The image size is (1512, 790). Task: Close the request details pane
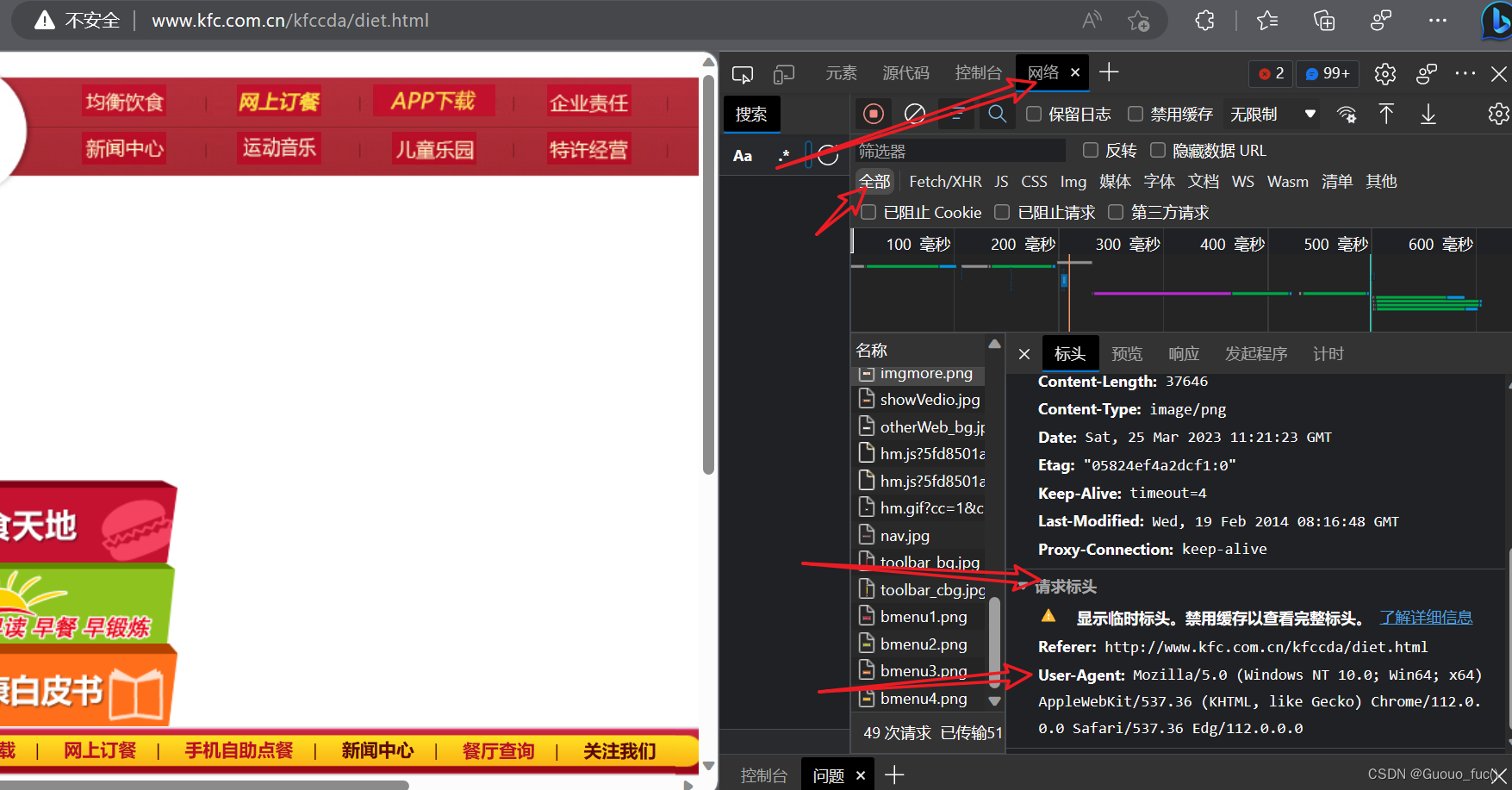pos(1024,354)
